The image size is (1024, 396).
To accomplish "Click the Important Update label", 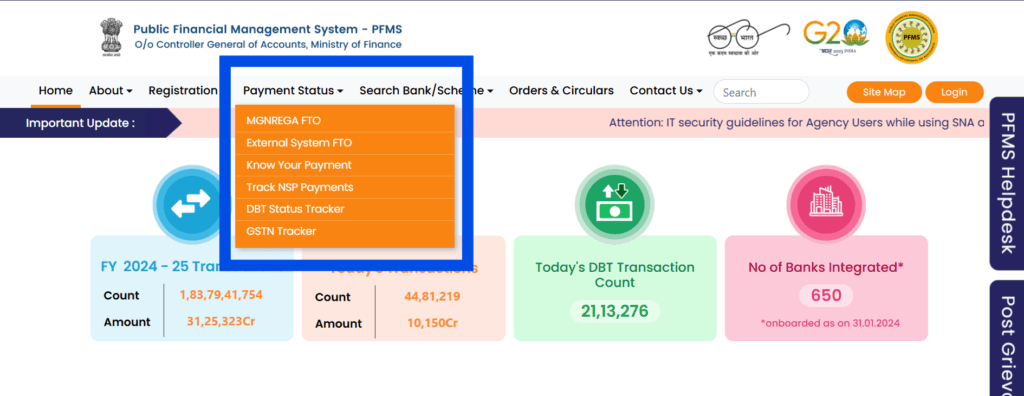I will [80, 123].
